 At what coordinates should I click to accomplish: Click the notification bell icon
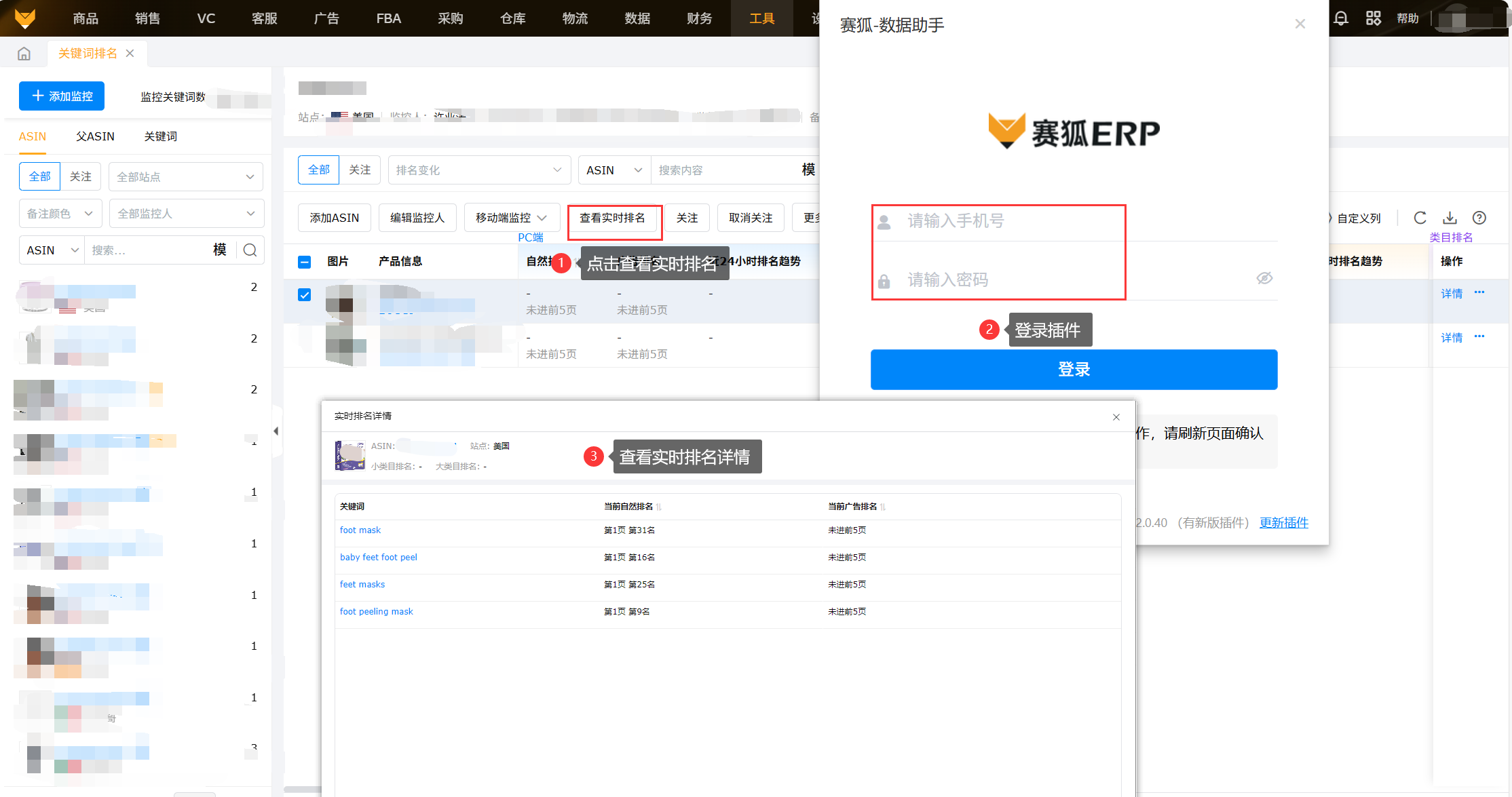pos(1340,18)
